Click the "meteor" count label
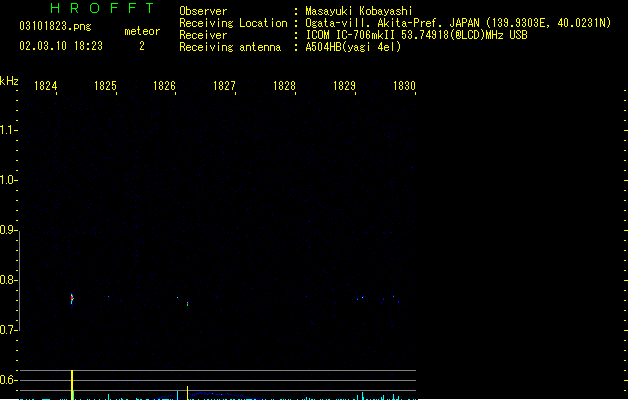Viewport: 629px width, 400px height. 142,31
